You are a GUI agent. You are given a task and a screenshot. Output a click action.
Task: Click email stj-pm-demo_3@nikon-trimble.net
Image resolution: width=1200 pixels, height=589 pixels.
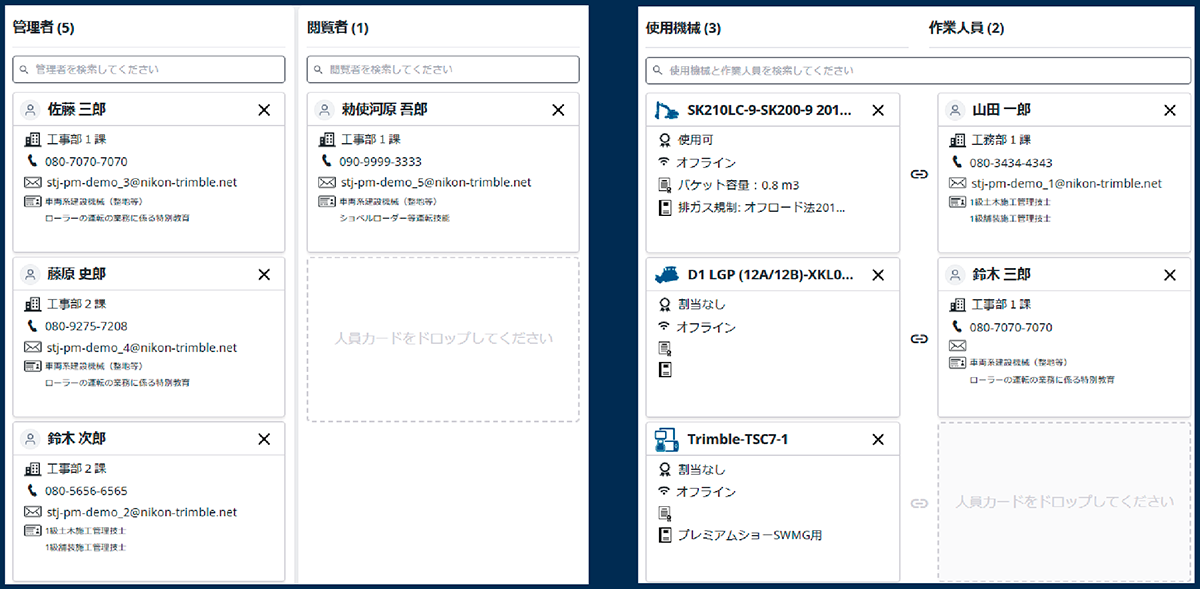pos(141,183)
